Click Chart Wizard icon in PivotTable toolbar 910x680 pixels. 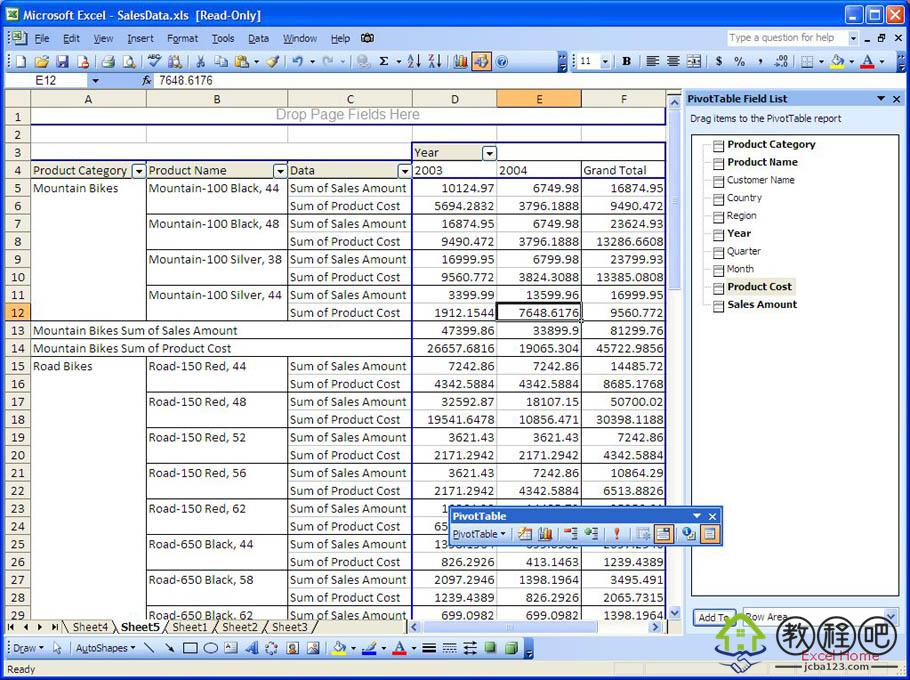(546, 534)
